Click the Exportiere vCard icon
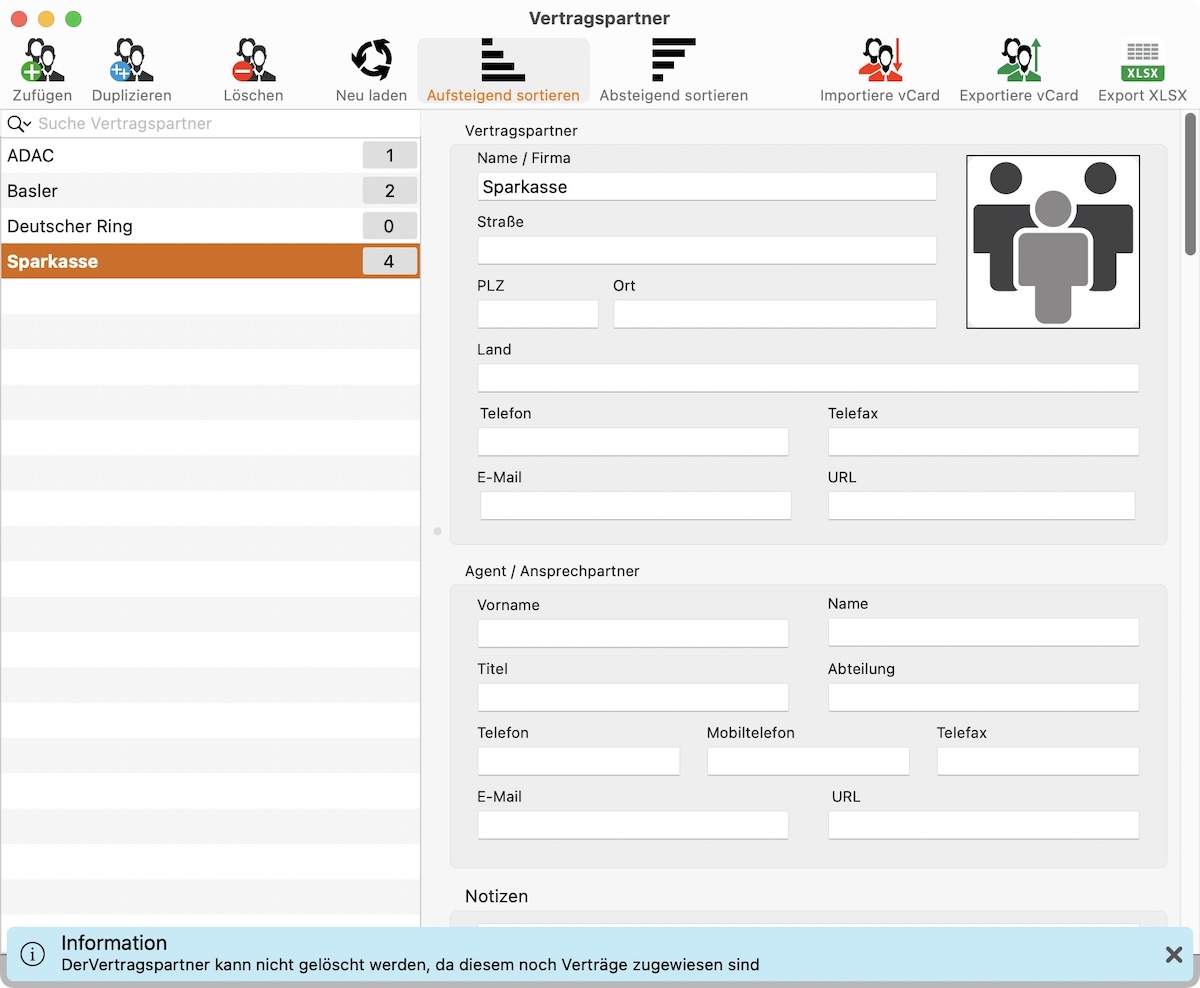1200x988 pixels. (x=1019, y=60)
